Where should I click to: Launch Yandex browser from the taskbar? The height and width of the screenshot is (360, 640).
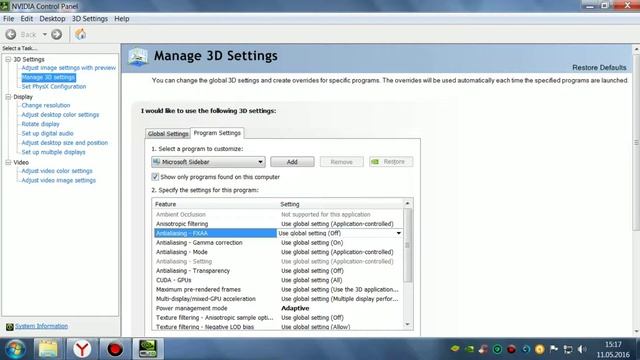coord(82,349)
